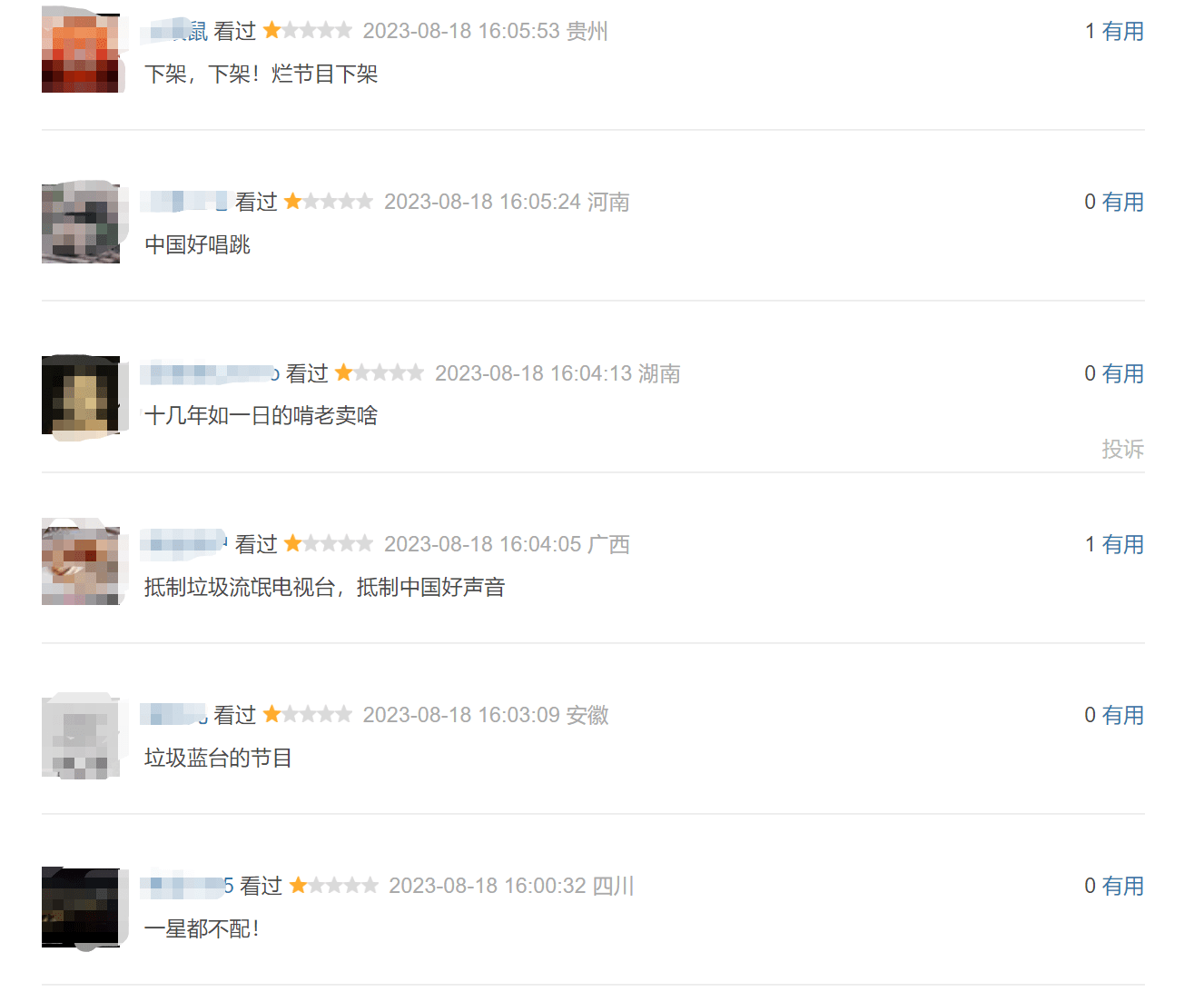
Task: Mark the 下架 review as 有用
Action: point(1122,31)
